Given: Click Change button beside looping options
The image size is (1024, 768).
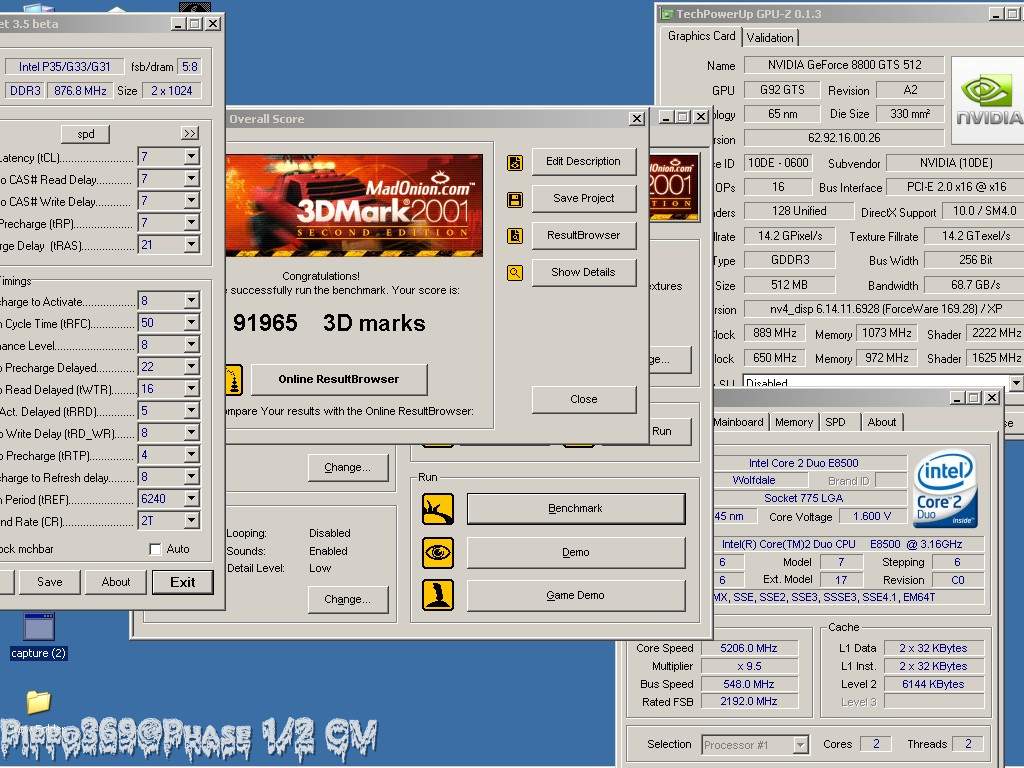Looking at the screenshot, I should click(347, 600).
